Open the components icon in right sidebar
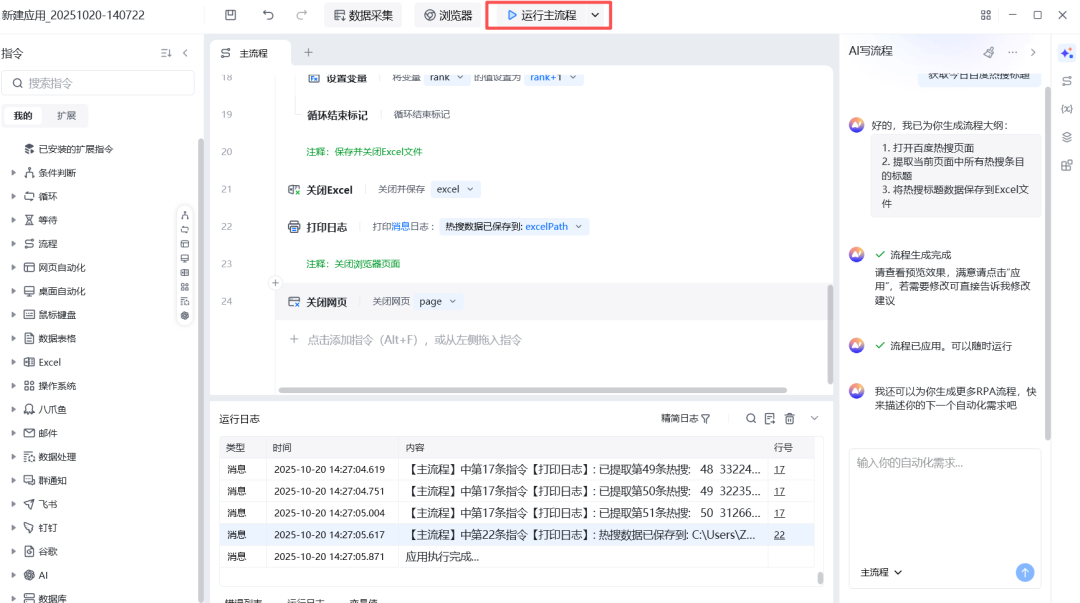The image size is (1080, 603). click(x=1067, y=165)
